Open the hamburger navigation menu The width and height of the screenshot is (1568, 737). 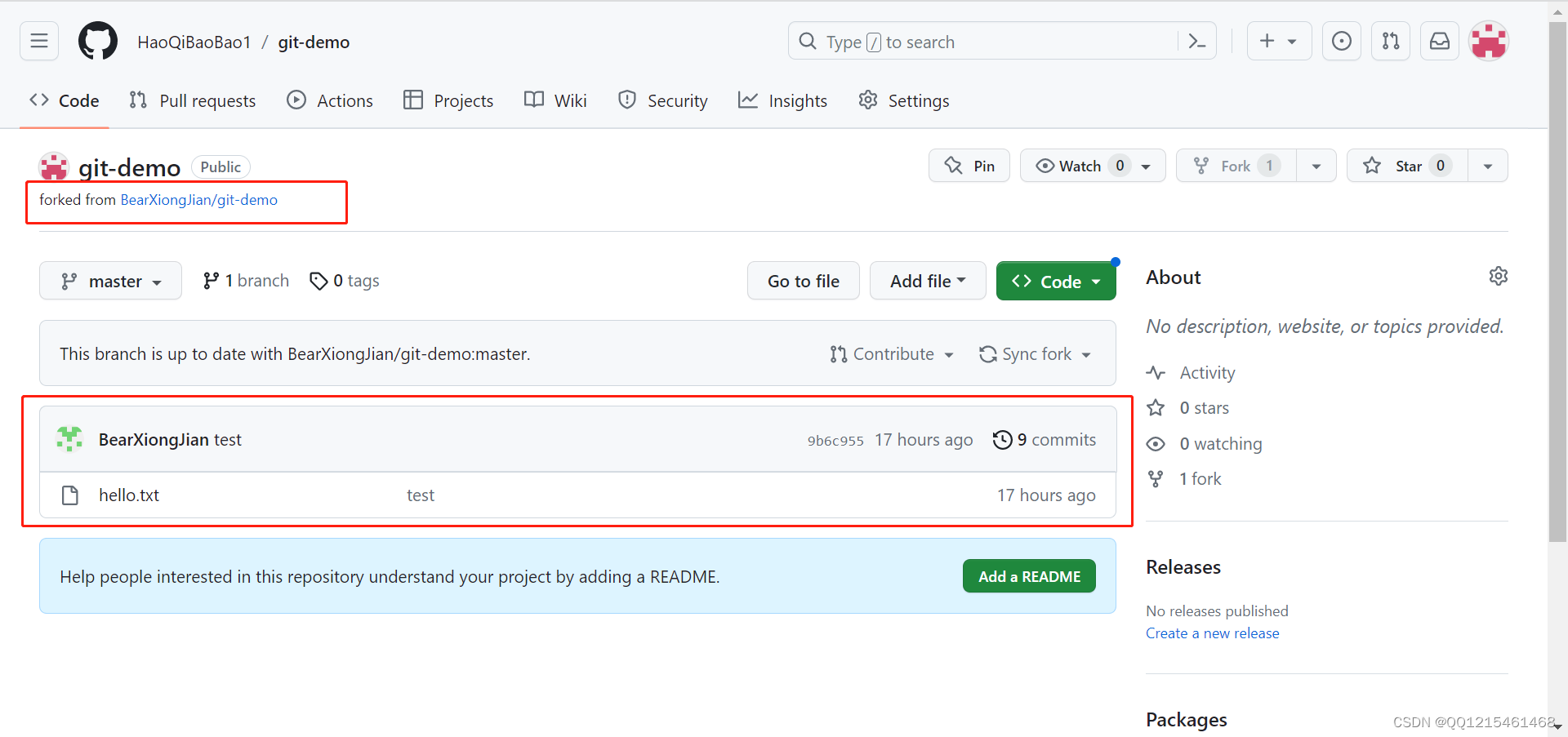[39, 41]
